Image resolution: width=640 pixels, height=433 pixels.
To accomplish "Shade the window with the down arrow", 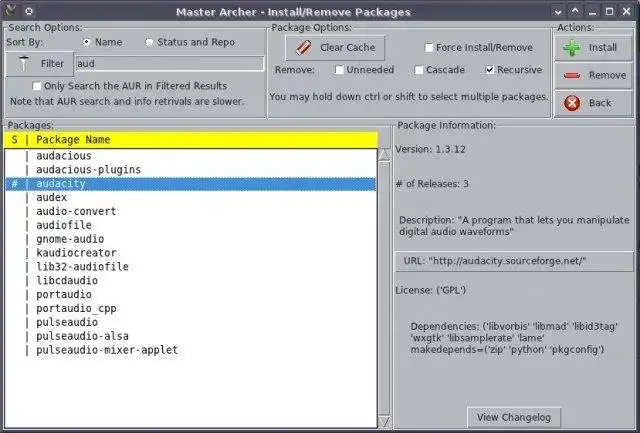I will click(558, 11).
